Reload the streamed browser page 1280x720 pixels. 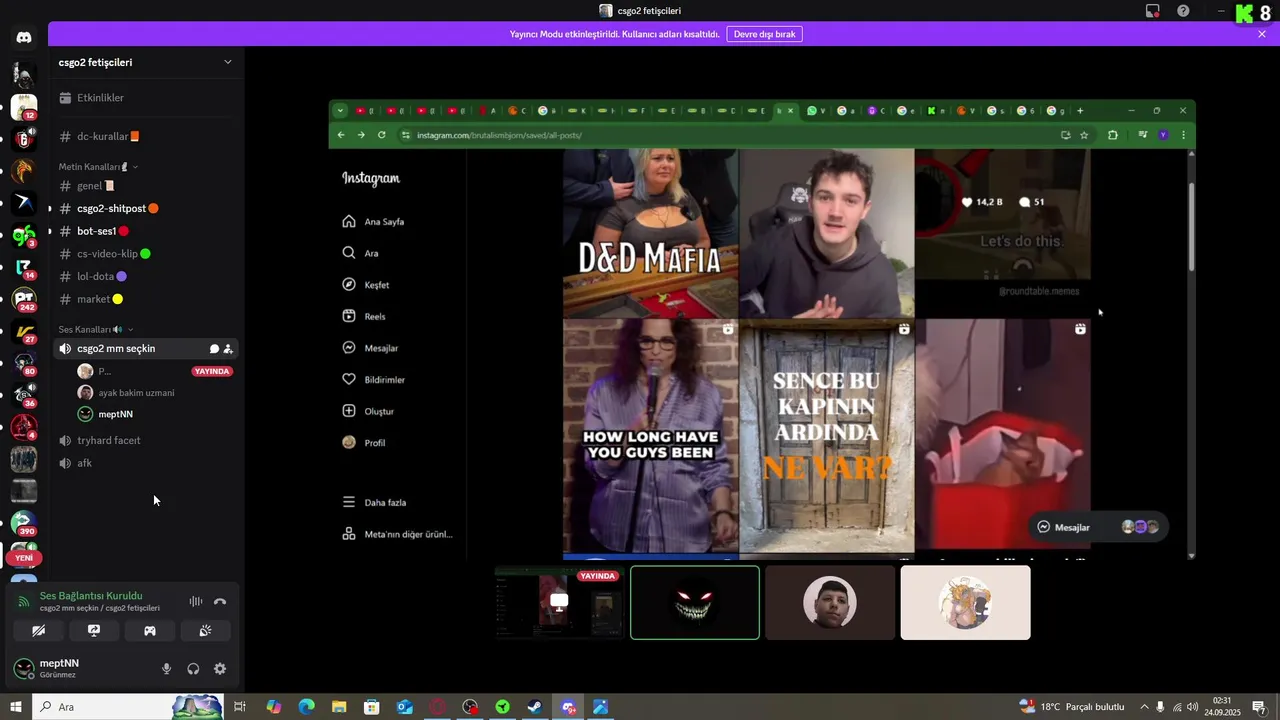382,135
